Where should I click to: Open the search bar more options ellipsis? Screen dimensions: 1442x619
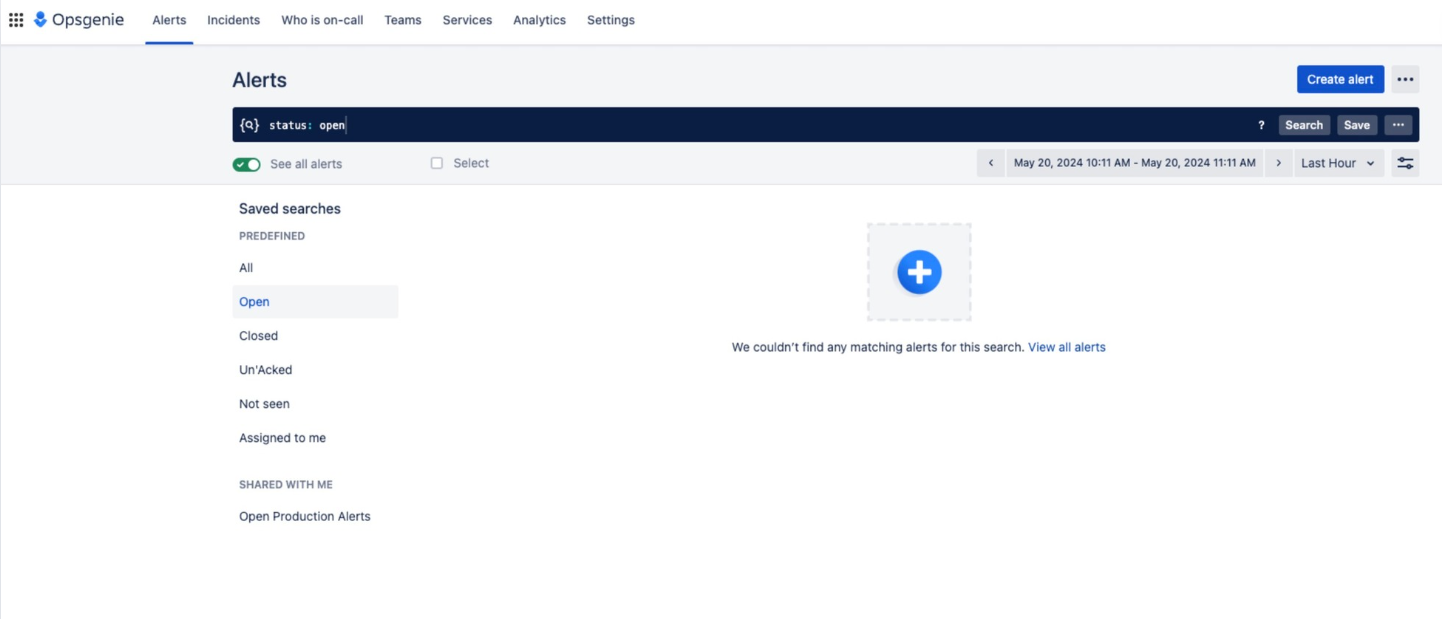(1398, 125)
